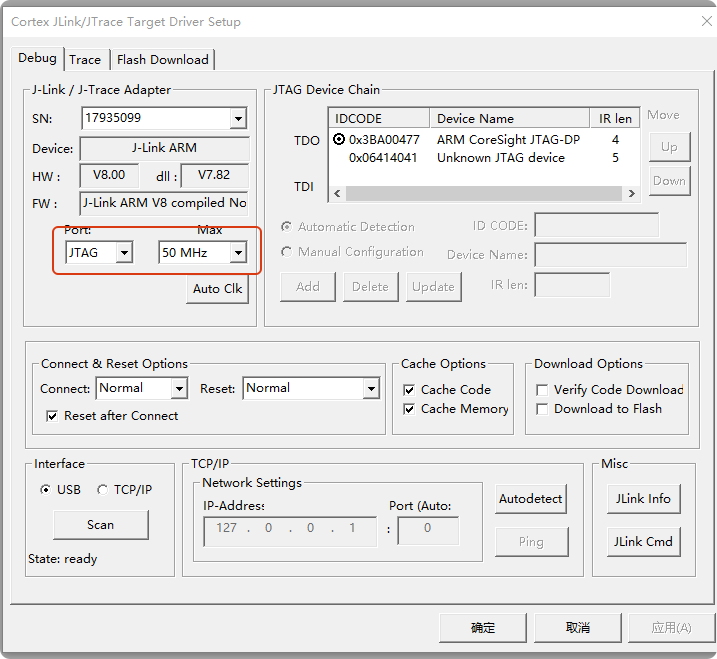Open the Port JTAG dropdown
Viewport: 717px width, 659px height.
tap(124, 252)
